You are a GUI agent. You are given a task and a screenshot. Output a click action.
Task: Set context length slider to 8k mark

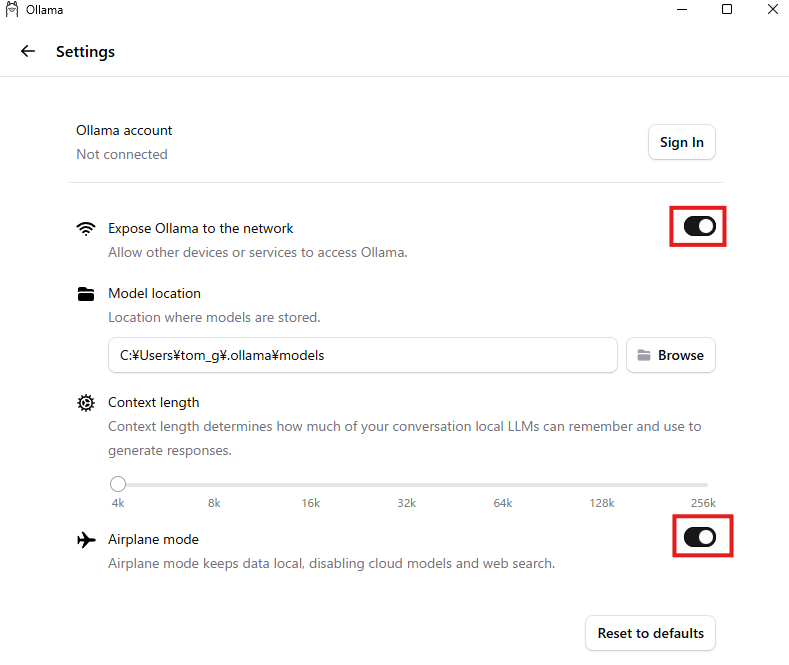pos(215,484)
